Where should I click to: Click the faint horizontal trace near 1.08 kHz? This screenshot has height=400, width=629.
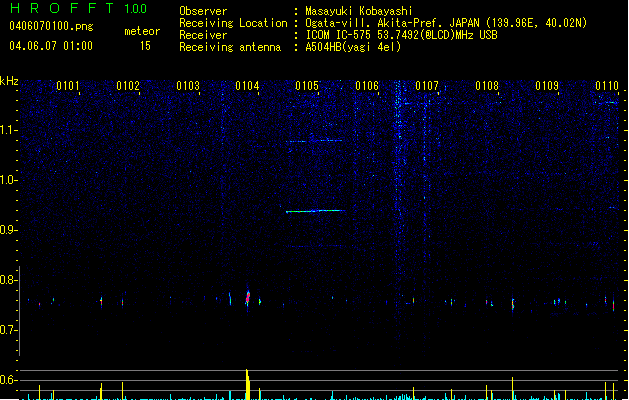[315, 141]
